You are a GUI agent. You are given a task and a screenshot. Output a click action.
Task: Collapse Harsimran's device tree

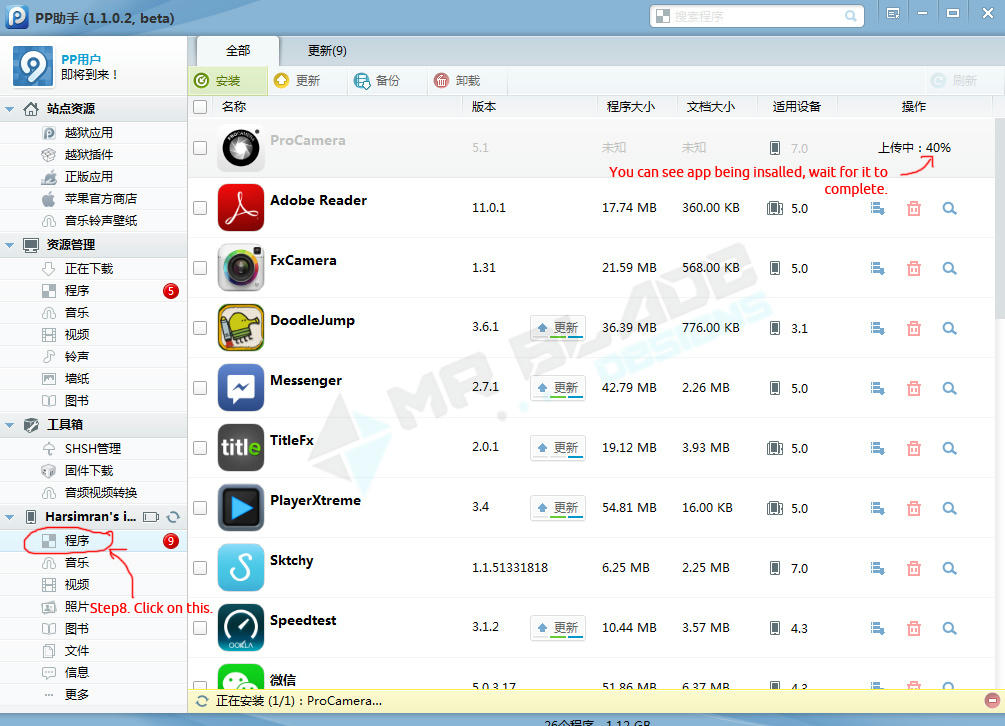10,516
